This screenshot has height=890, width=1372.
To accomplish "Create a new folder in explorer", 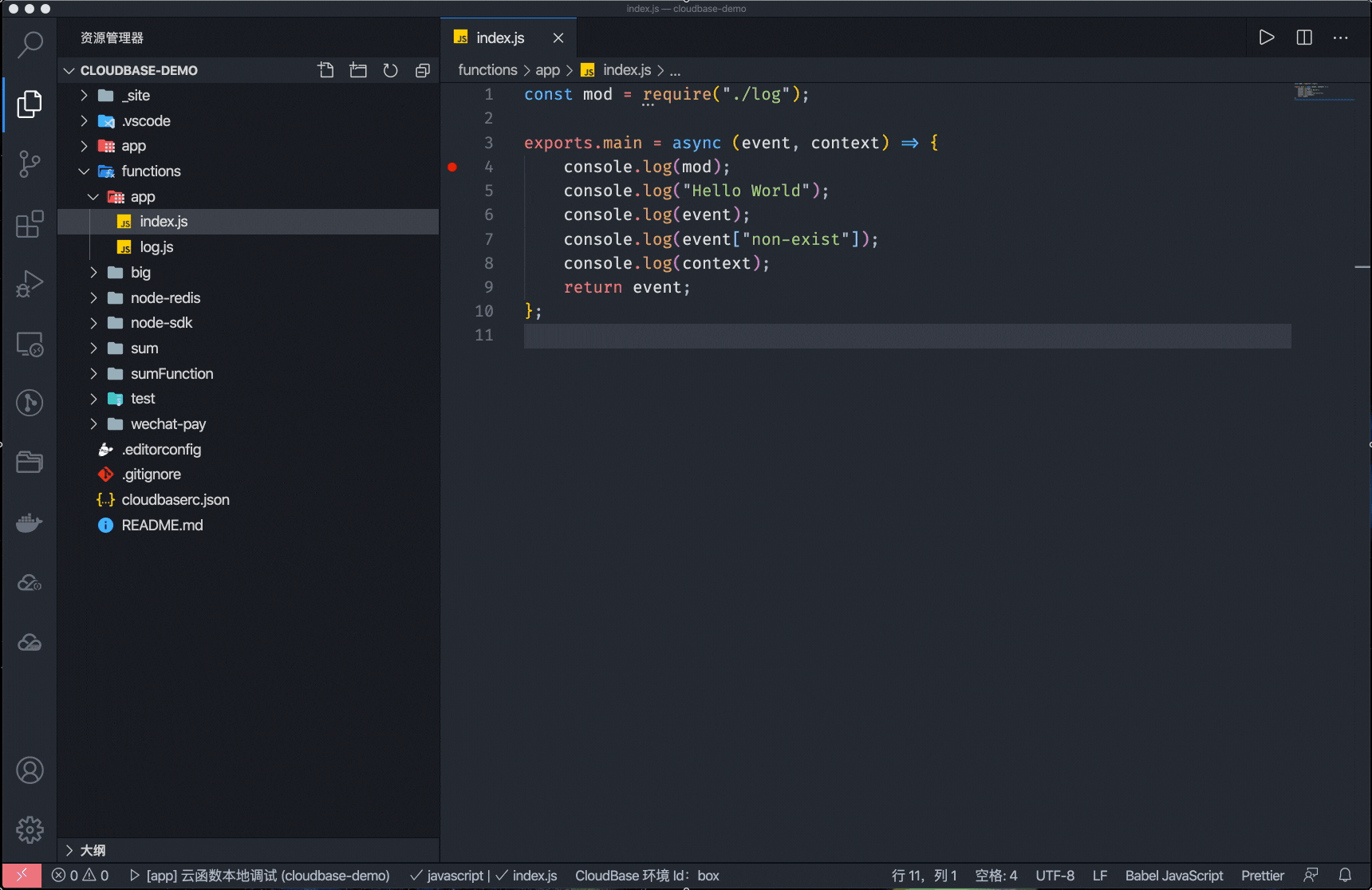I will coord(358,70).
